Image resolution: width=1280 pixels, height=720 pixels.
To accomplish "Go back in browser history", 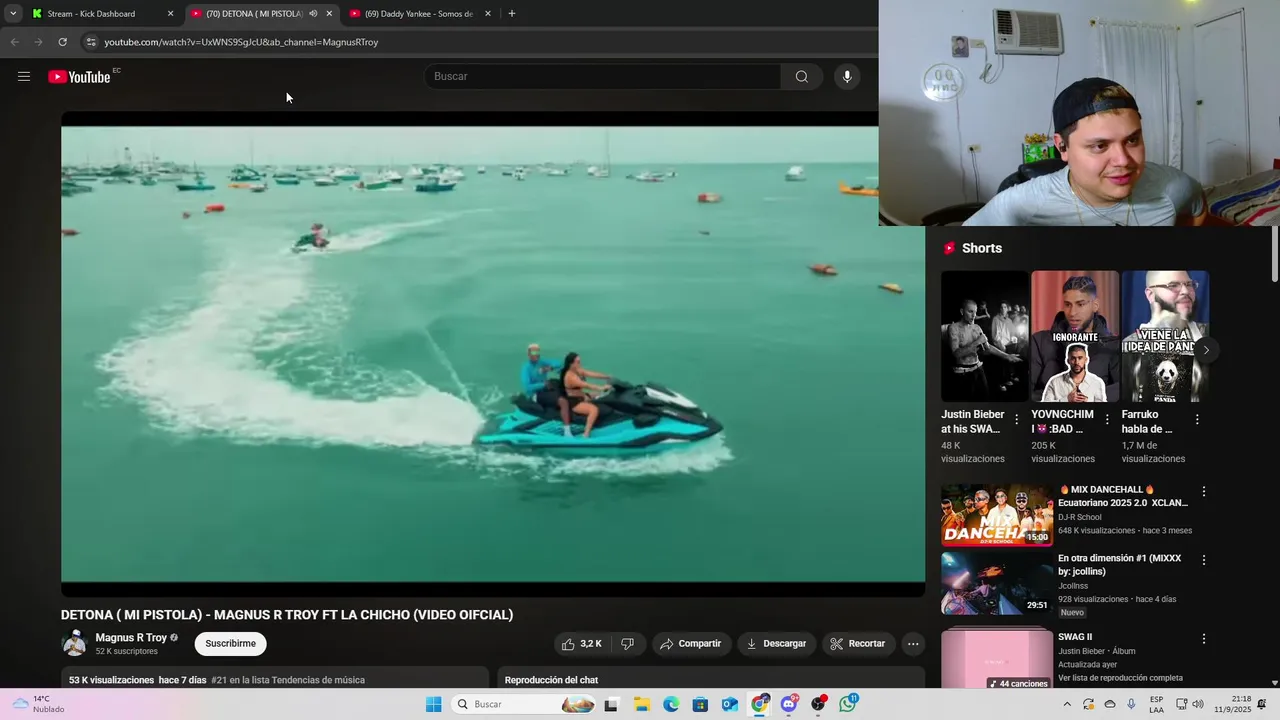I will coord(14,42).
